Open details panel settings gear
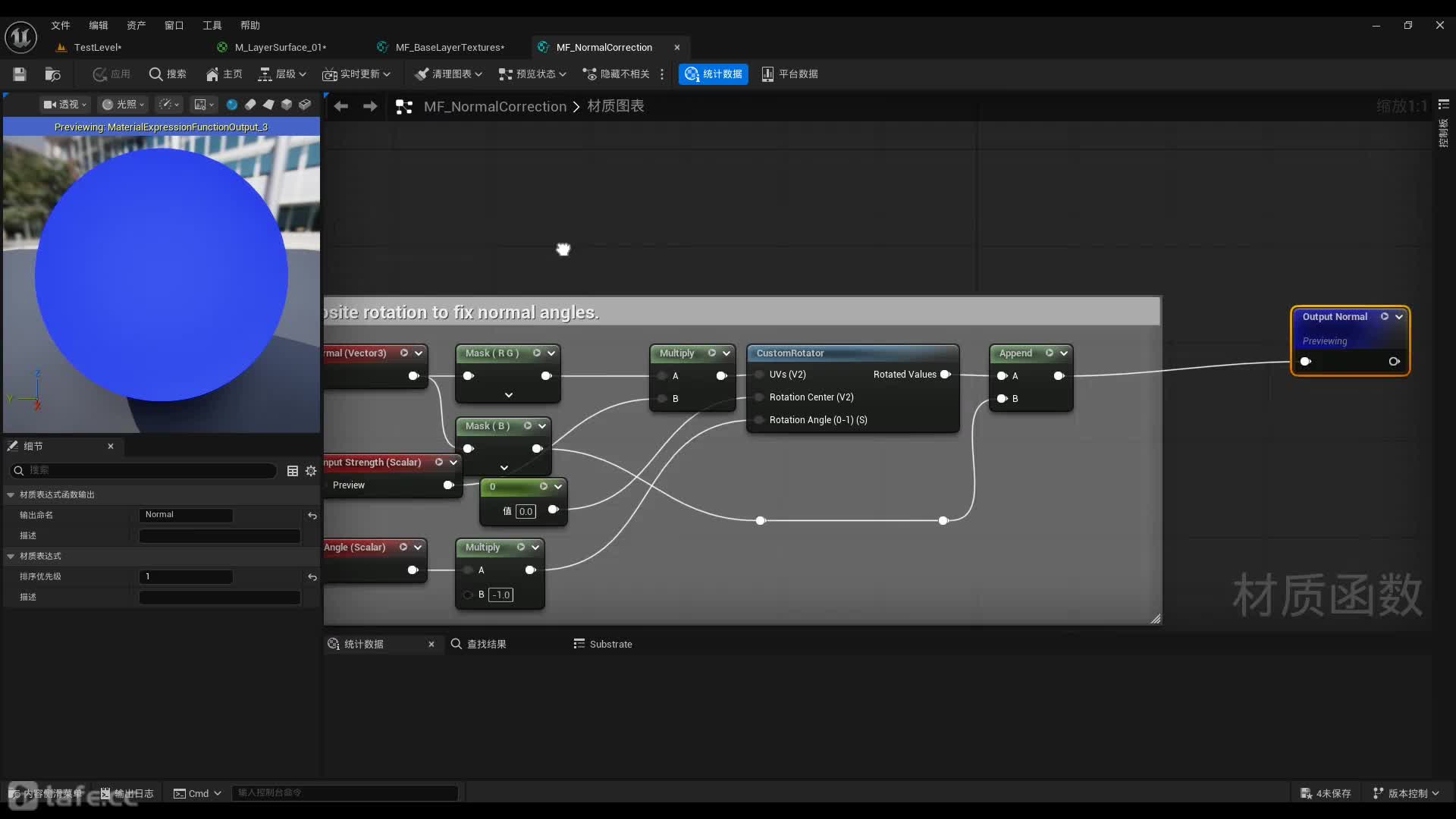The width and height of the screenshot is (1456, 819). point(311,471)
